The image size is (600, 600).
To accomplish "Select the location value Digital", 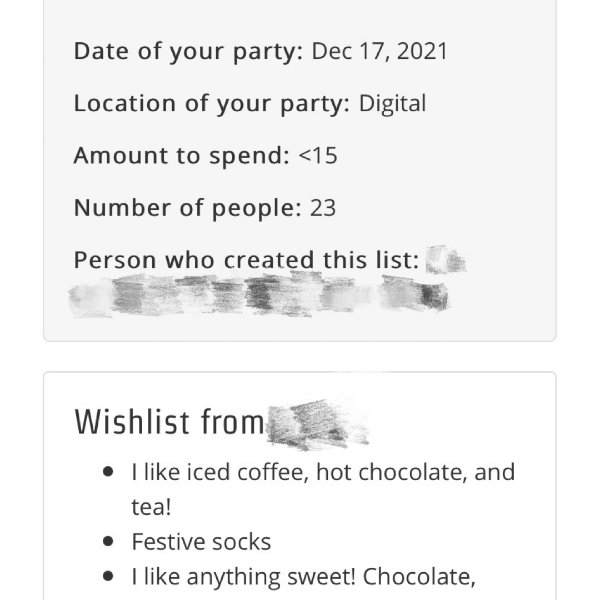I will [x=392, y=103].
